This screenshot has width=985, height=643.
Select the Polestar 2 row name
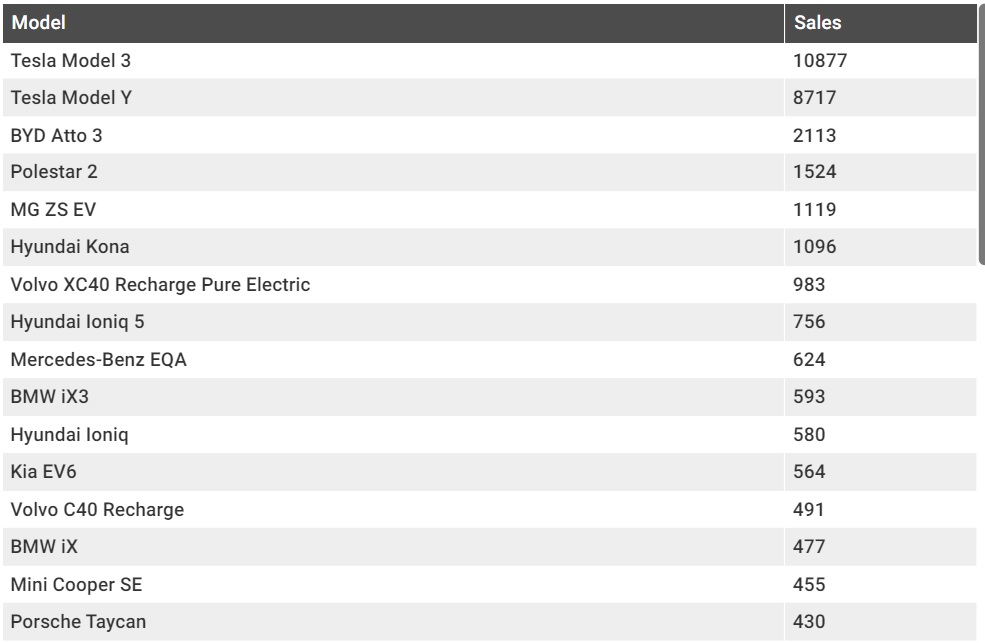coord(54,172)
